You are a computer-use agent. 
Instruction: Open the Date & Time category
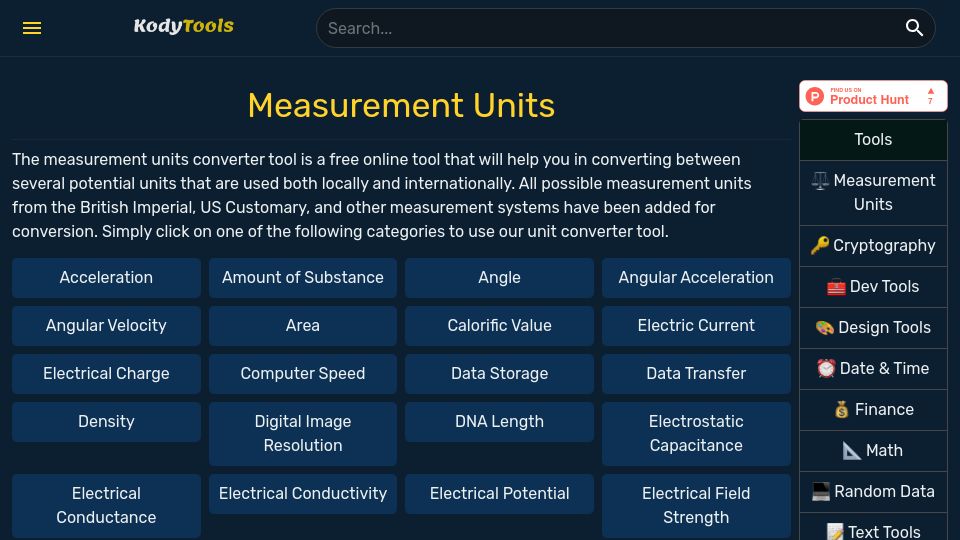click(873, 369)
